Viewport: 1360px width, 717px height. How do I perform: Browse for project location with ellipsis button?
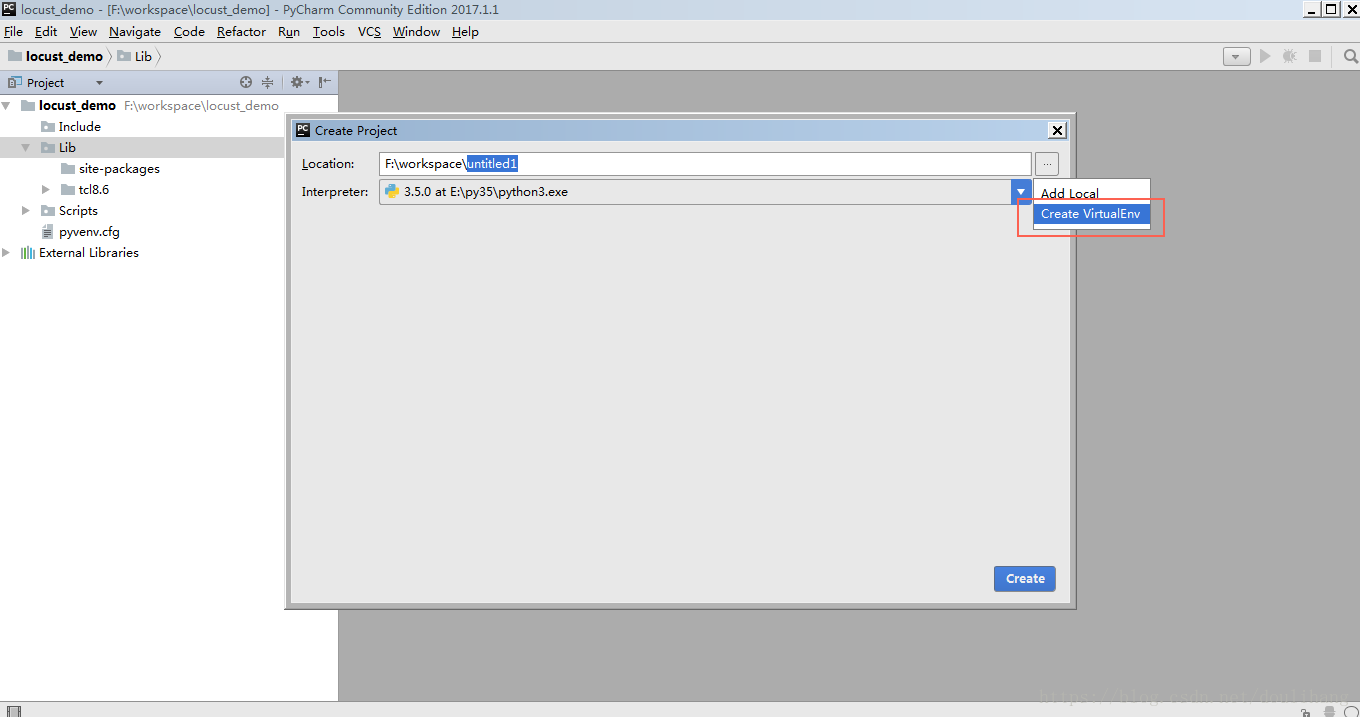pyautogui.click(x=1047, y=164)
